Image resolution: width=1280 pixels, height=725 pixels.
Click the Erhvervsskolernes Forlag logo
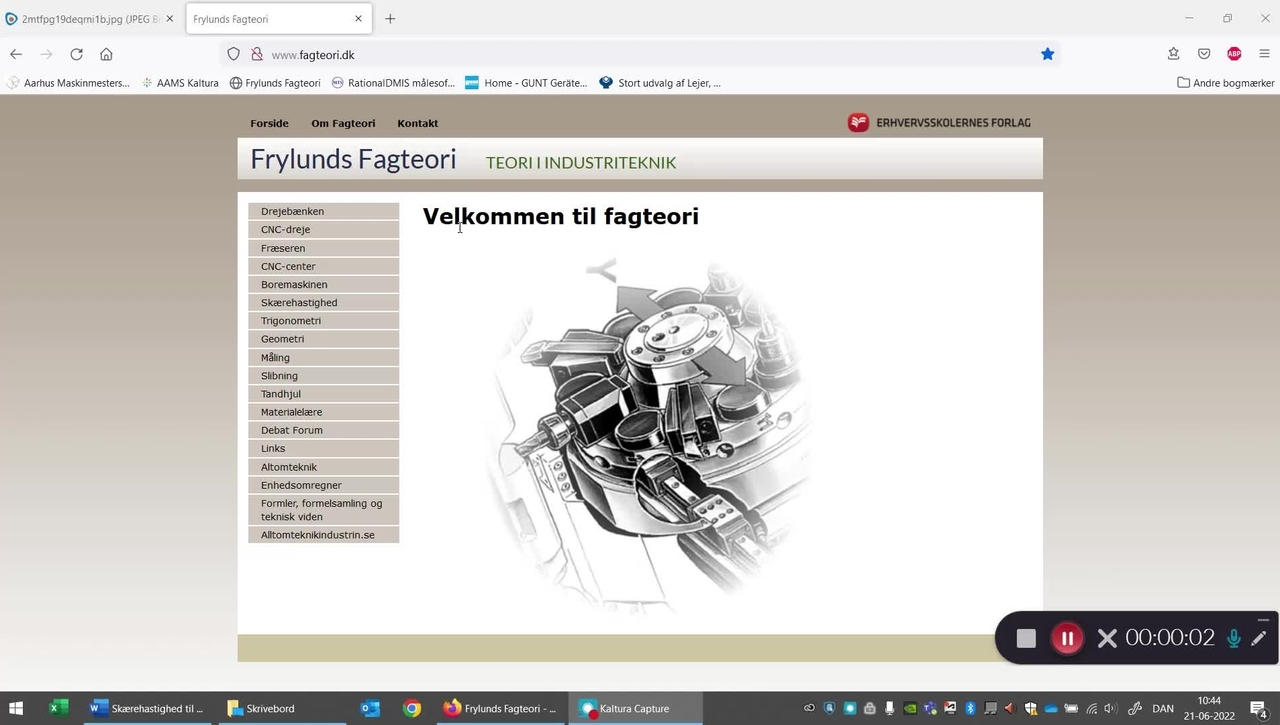click(938, 123)
